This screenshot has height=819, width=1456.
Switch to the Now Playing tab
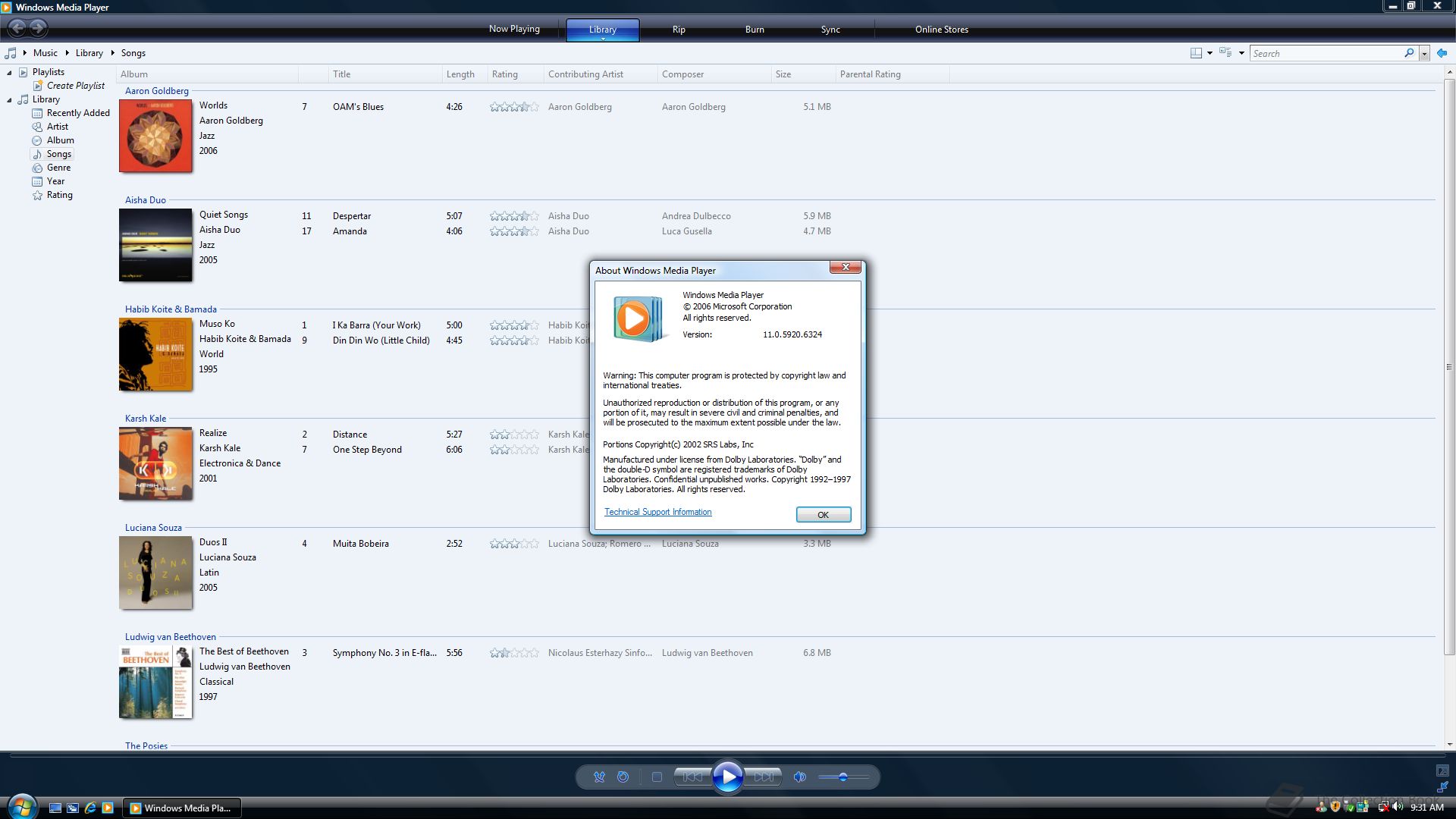(x=514, y=29)
